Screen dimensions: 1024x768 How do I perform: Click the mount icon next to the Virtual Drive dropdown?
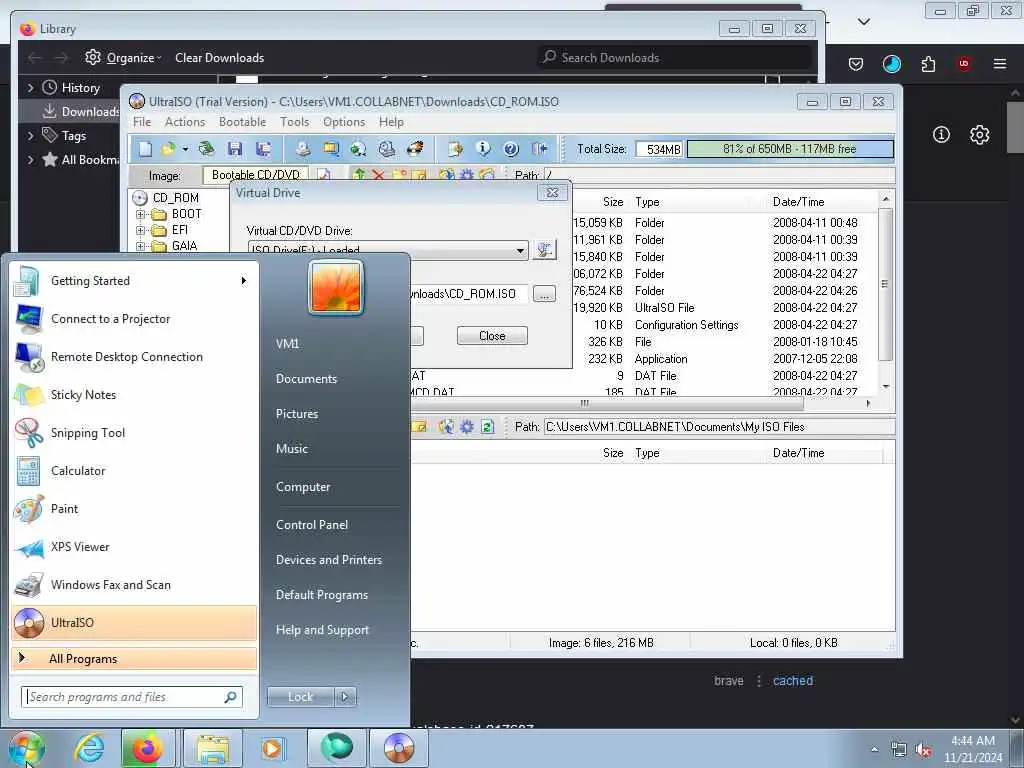(x=544, y=249)
